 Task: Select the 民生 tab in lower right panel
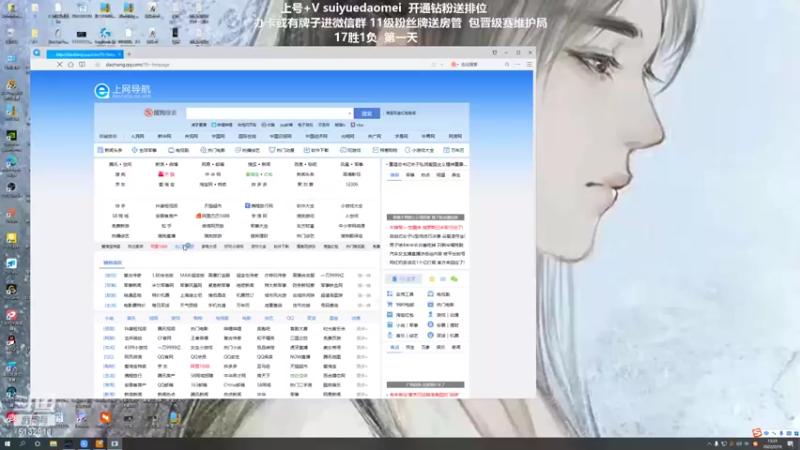(410, 347)
